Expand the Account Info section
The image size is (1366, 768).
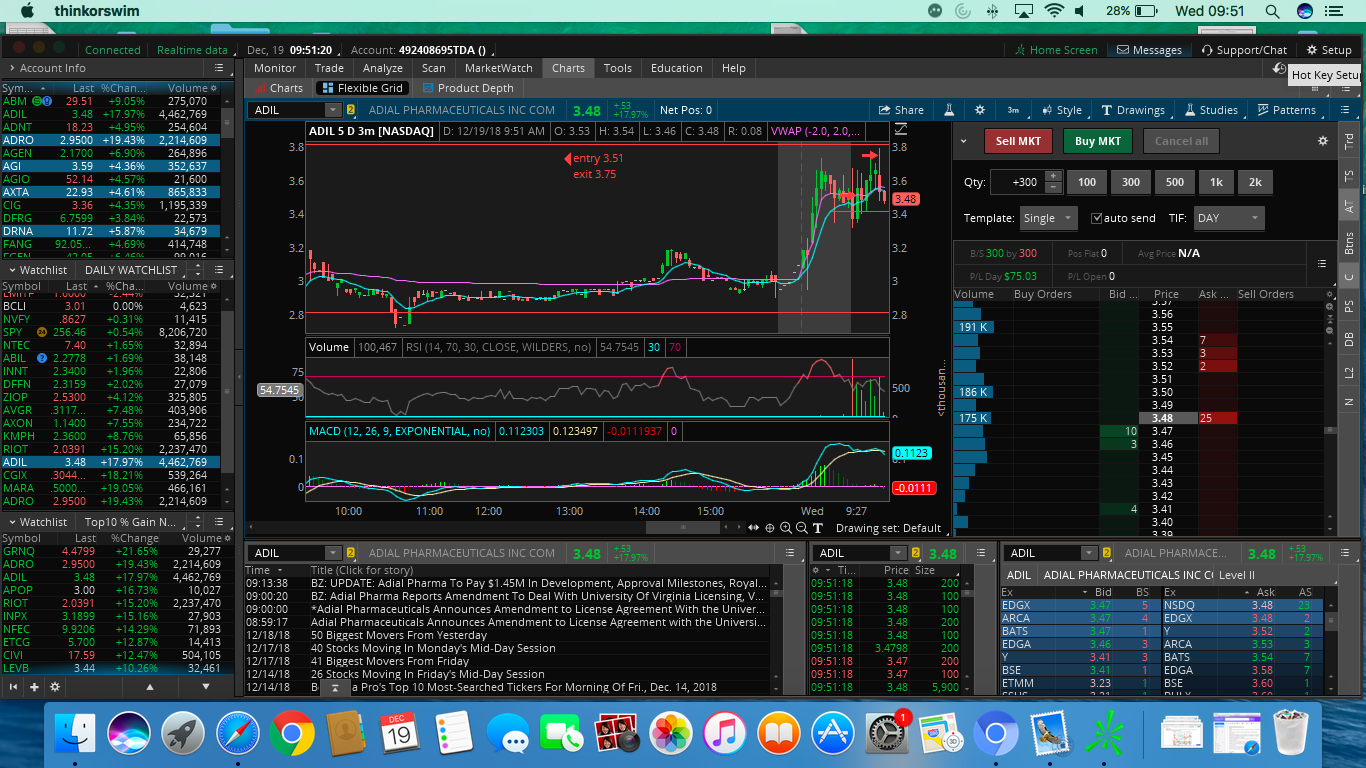[x=10, y=68]
